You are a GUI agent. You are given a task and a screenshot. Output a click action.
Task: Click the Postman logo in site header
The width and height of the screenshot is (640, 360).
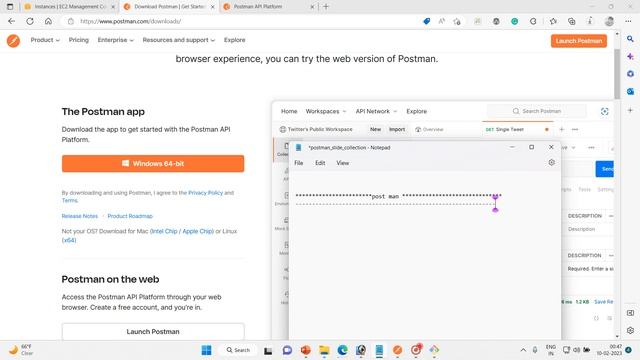[x=13, y=40]
